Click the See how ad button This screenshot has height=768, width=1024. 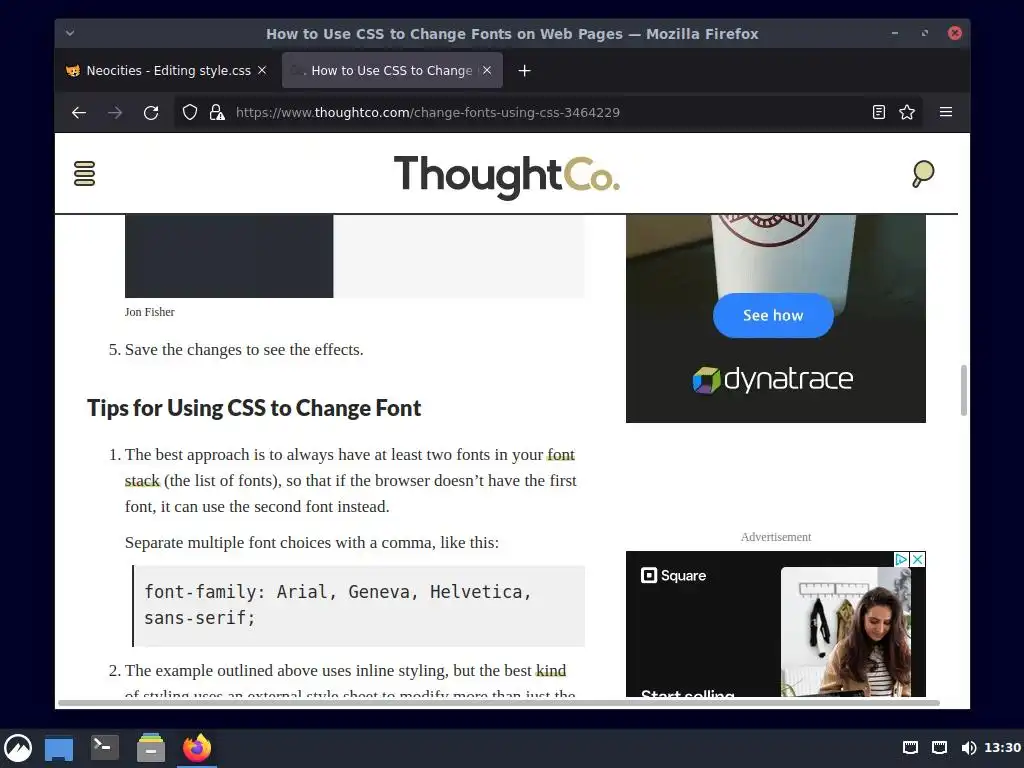click(x=773, y=315)
